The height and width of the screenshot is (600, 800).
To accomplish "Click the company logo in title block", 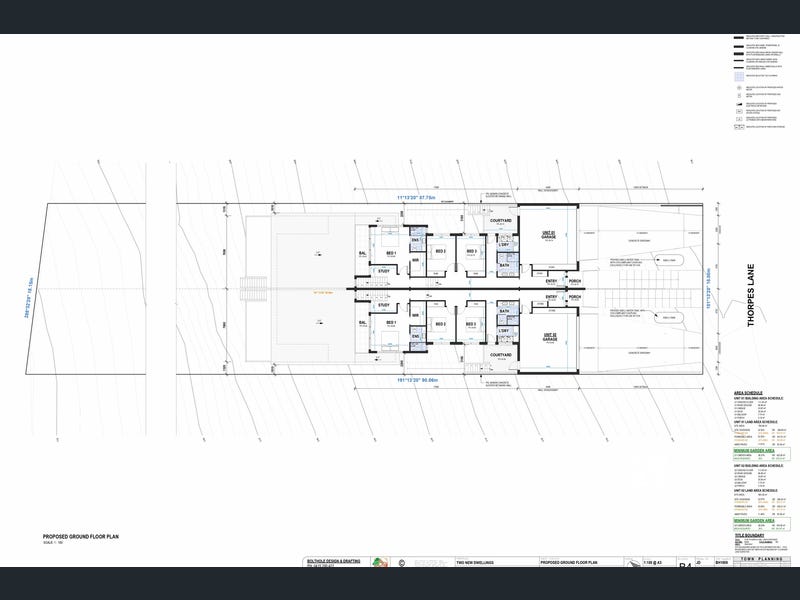I will click(x=379, y=564).
